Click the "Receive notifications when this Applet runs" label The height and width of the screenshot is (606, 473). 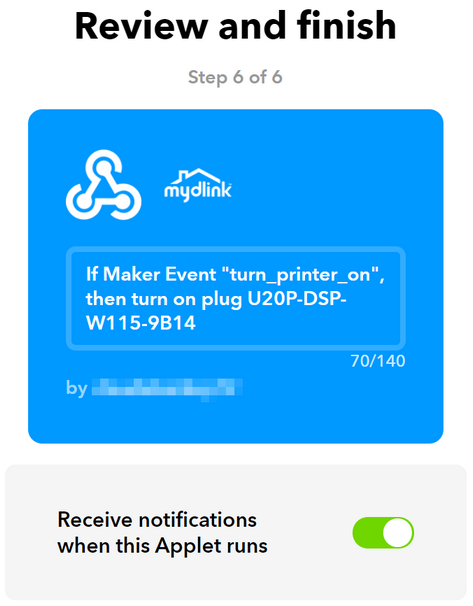coord(162,533)
